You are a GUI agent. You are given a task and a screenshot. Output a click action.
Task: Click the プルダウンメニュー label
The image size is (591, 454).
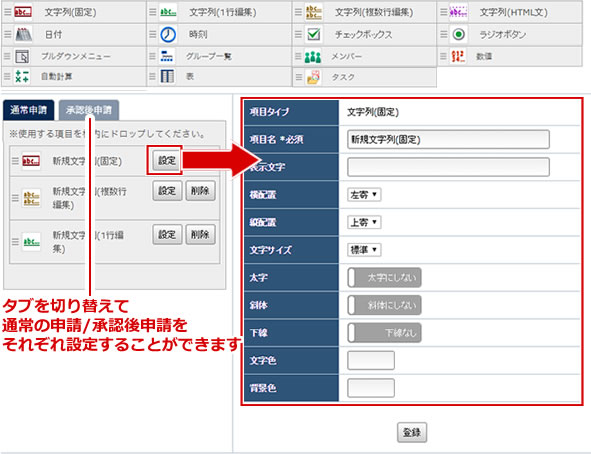coord(76,57)
